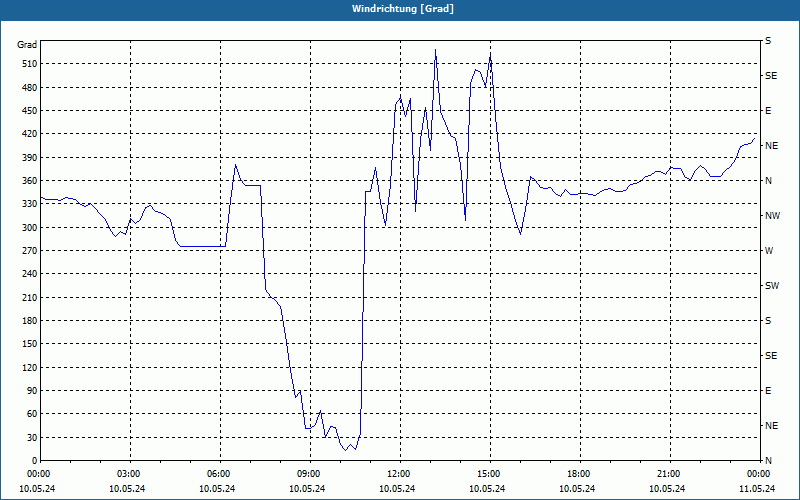This screenshot has width=800, height=500.
Task: Select the 210 y-axis value
Action: click(29, 297)
